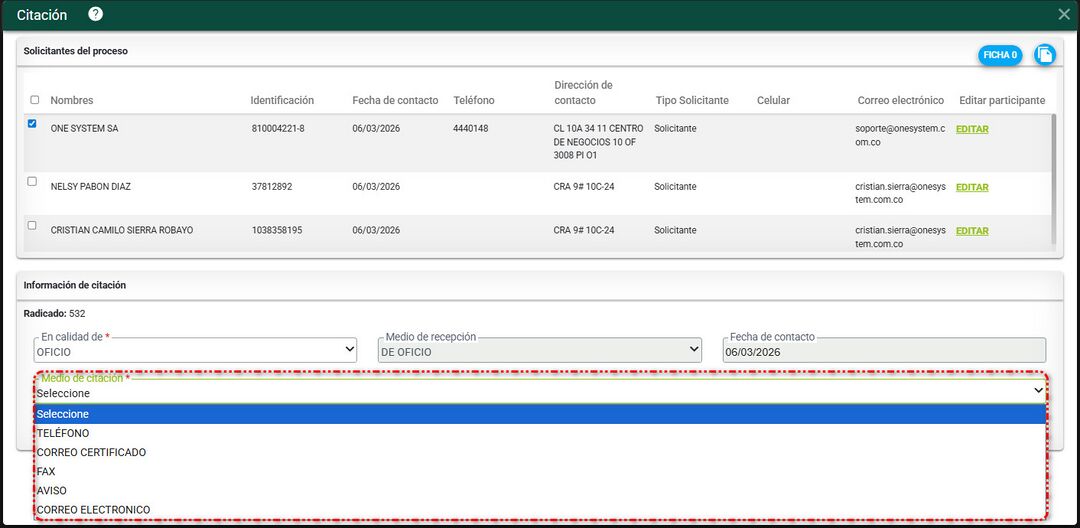The image size is (1080, 528).
Task: Click EDITAR for CRISTIAN CAMILO SIERRA ROBAYO
Action: pyautogui.click(x=971, y=231)
